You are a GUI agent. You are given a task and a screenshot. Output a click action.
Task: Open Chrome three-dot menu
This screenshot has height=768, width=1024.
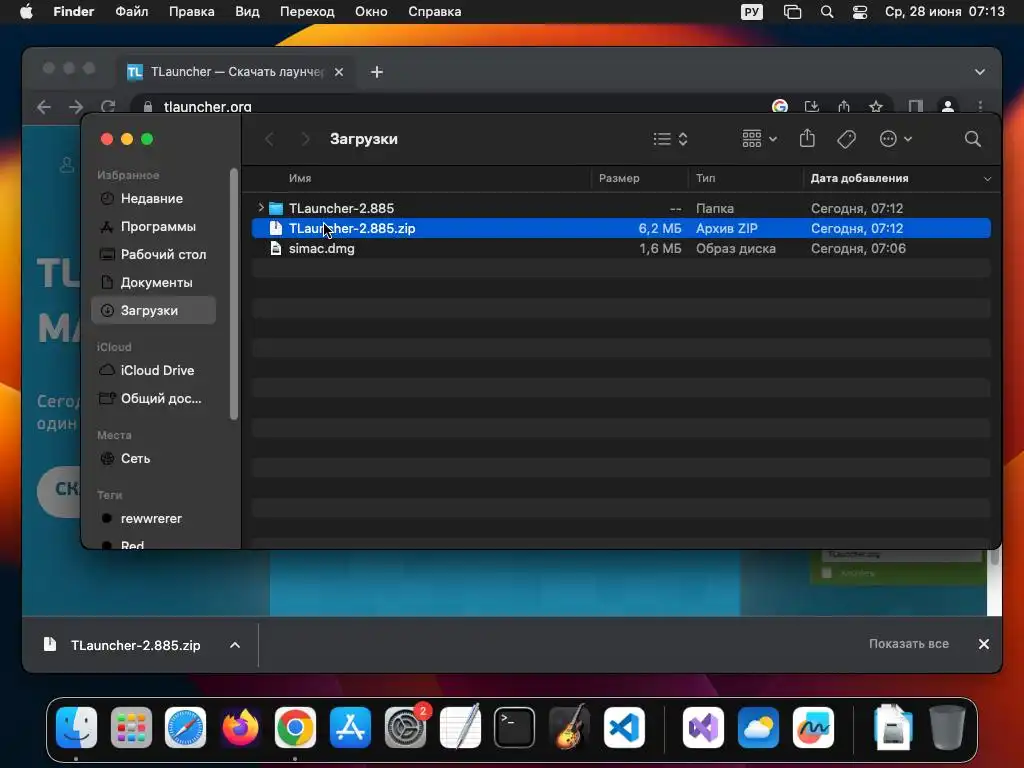pyautogui.click(x=980, y=106)
